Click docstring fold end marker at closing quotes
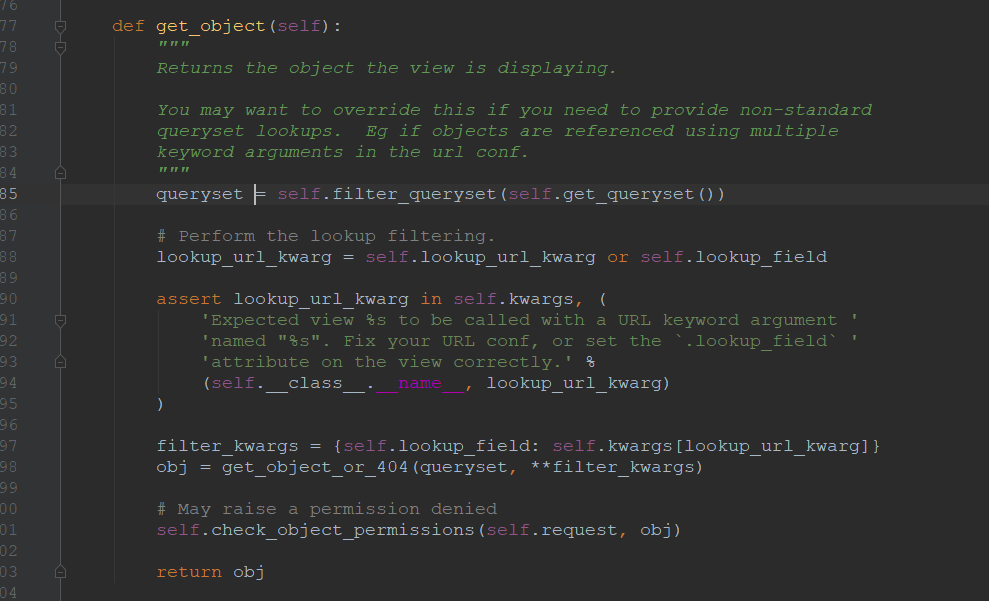 pyautogui.click(x=61, y=173)
